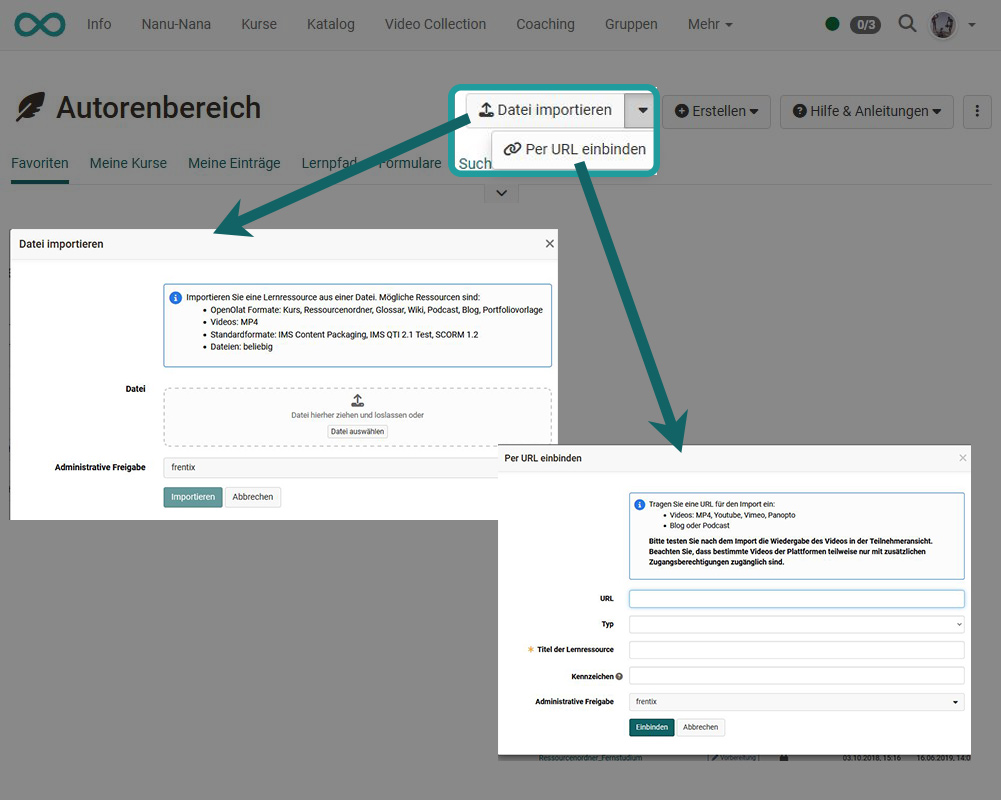Expand the Datei importieren dropdown arrow

click(642, 110)
